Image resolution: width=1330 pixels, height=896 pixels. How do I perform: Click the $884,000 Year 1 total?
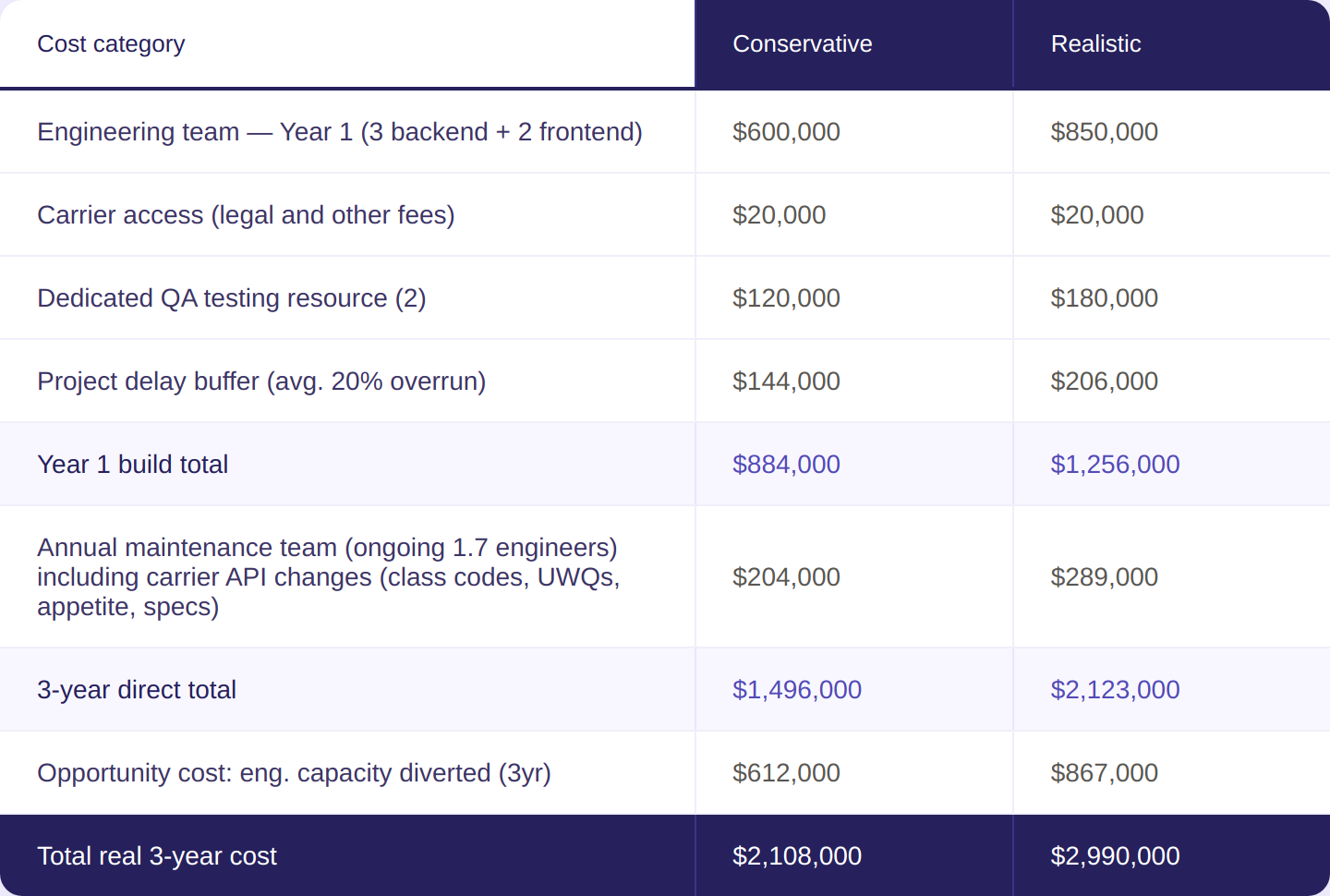pos(786,465)
